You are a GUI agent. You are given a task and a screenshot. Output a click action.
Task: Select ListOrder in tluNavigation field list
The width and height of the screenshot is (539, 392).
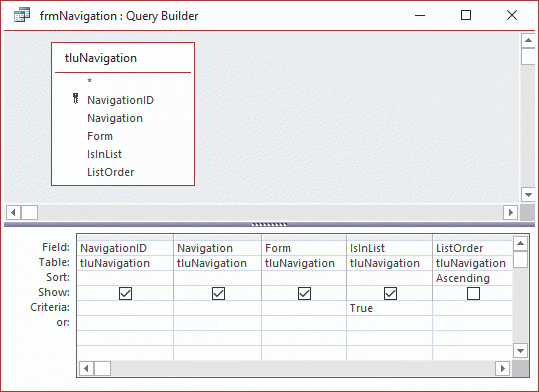(110, 172)
